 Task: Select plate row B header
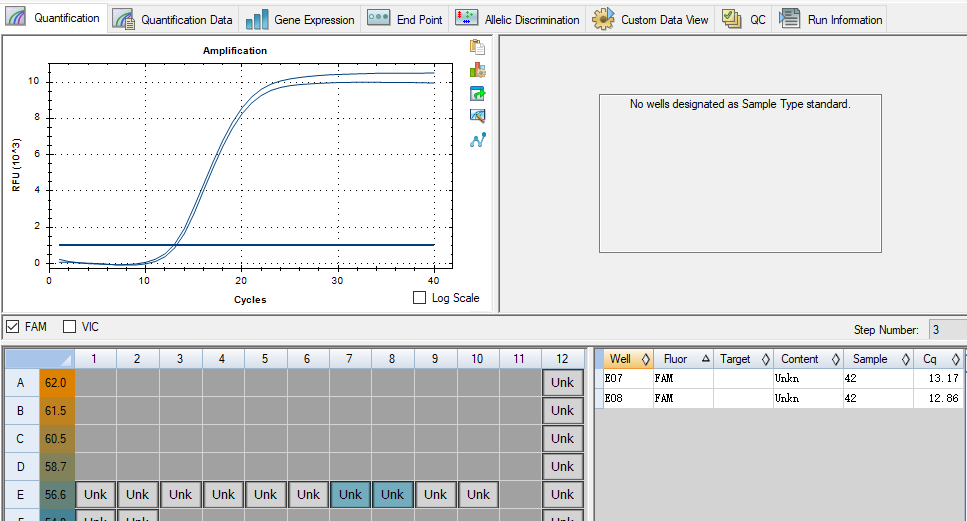[x=21, y=411]
